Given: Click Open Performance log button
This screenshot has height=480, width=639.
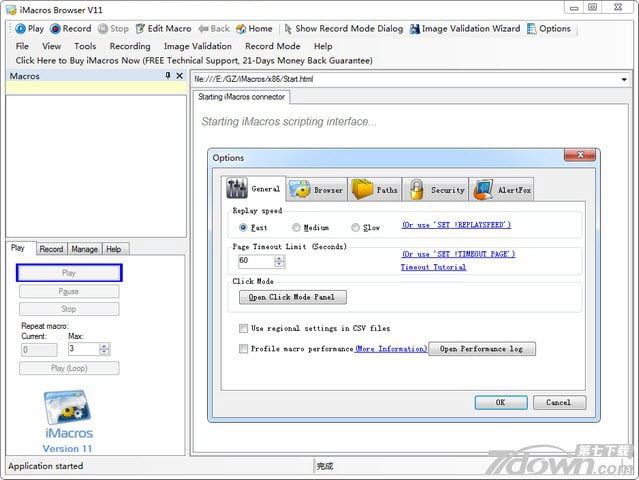Looking at the screenshot, I should coord(481,349).
